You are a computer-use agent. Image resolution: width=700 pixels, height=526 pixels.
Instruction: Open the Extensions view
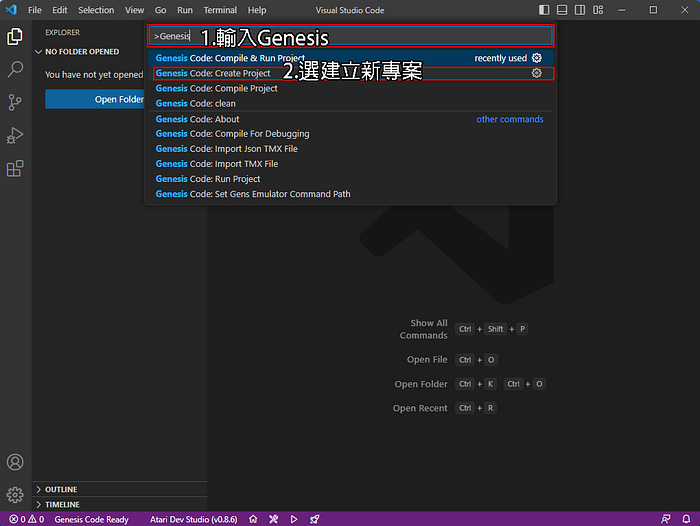tap(15, 168)
